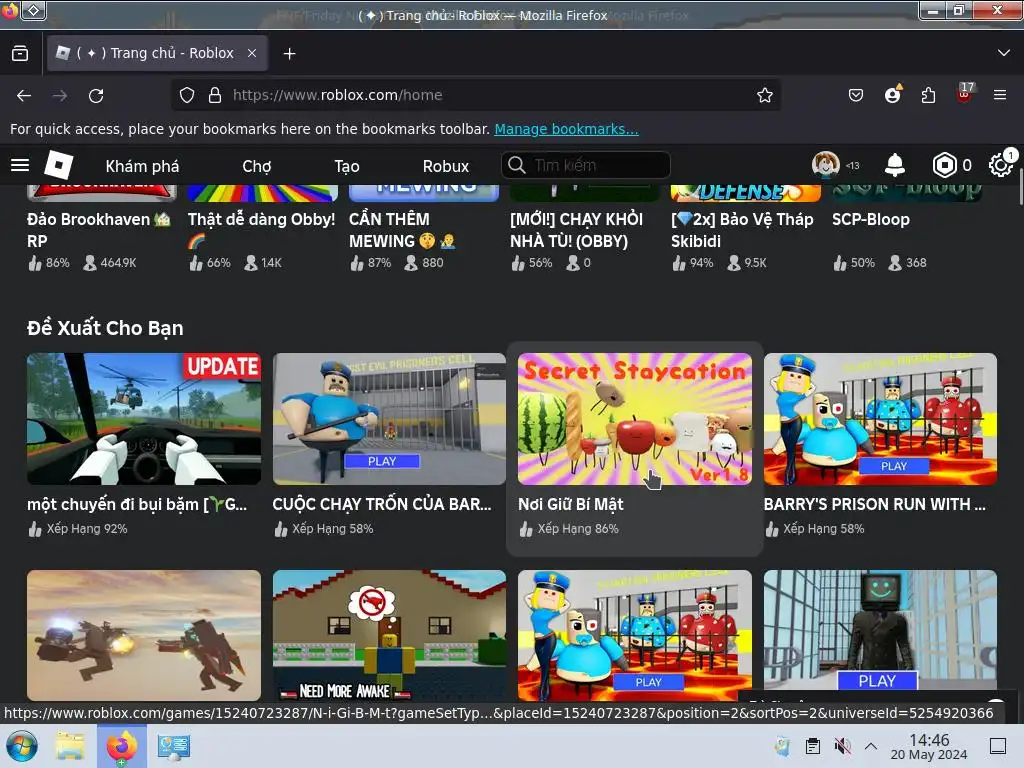Open the NEED MORE AWAKE game thumbnail

(389, 635)
